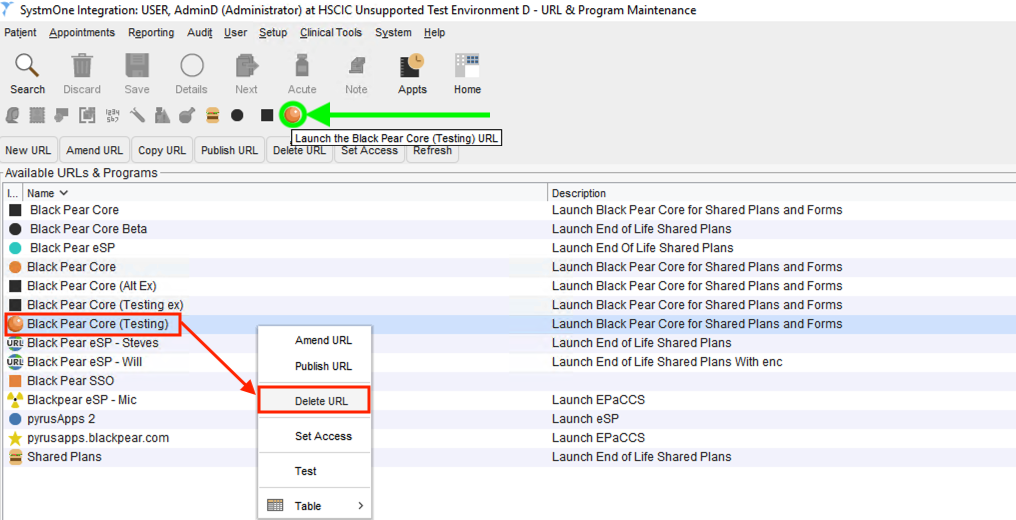Open the Clinical Tools menu

click(x=331, y=32)
